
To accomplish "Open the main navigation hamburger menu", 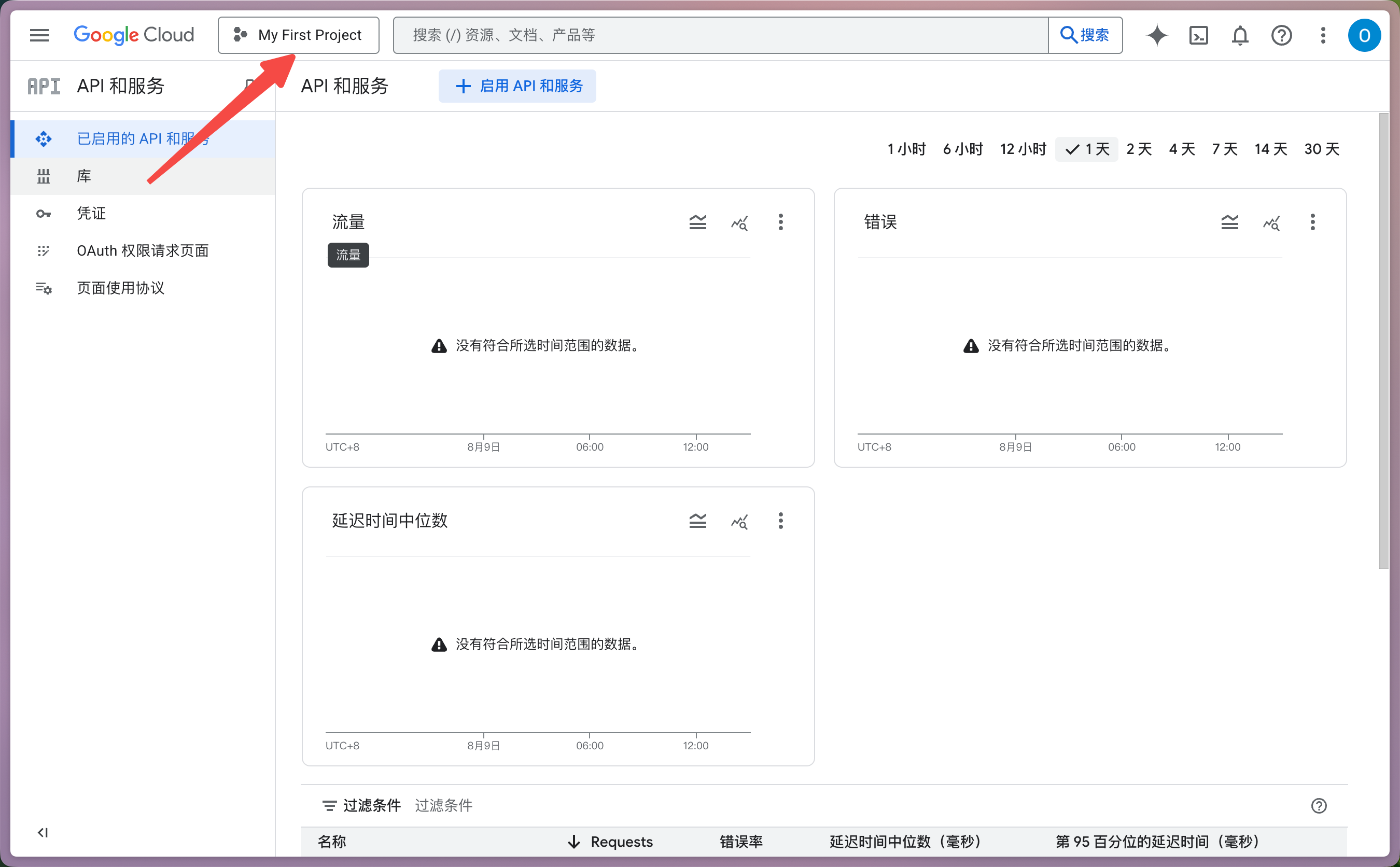I will 39,35.
